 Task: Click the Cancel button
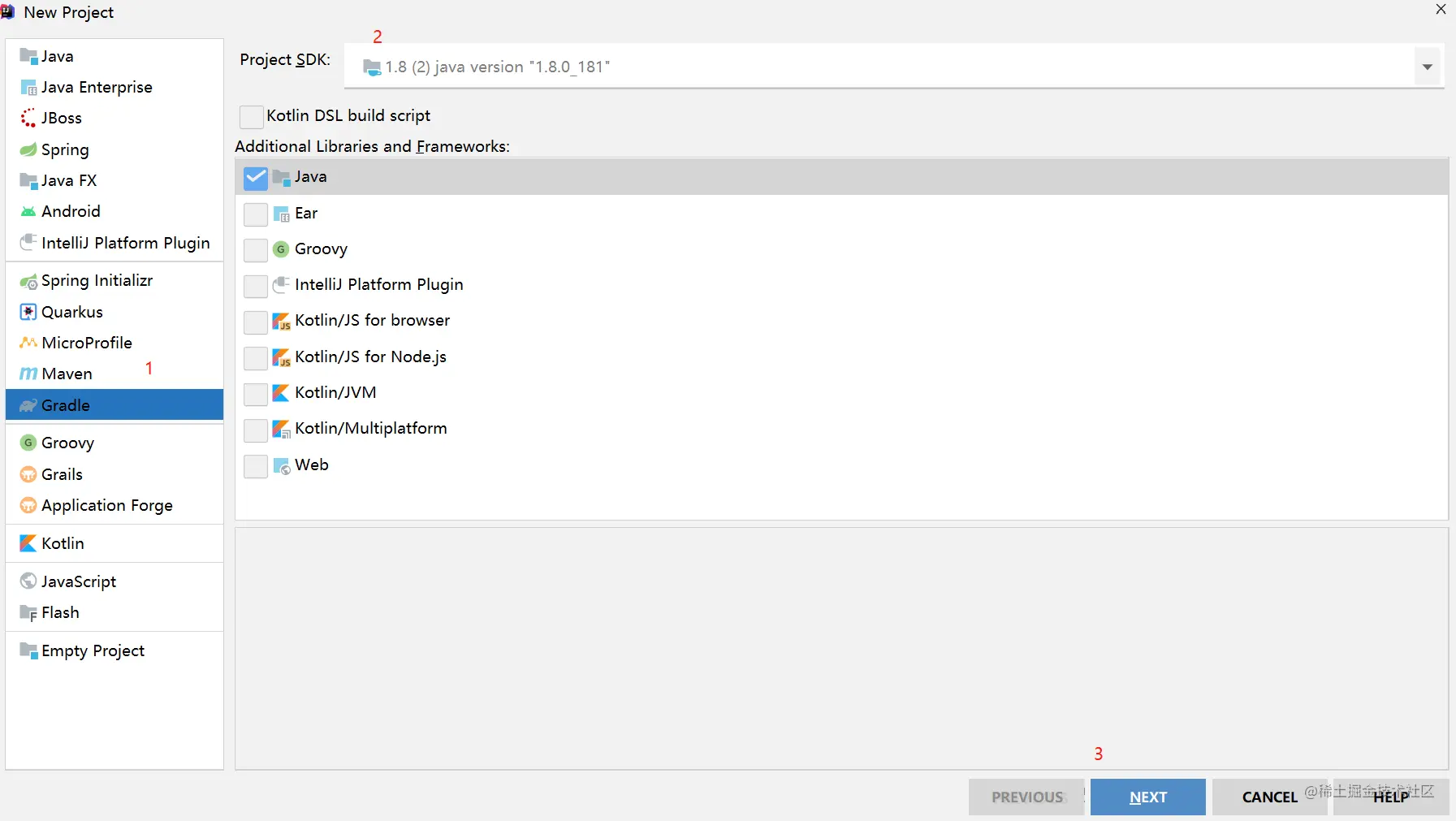coord(1269,797)
